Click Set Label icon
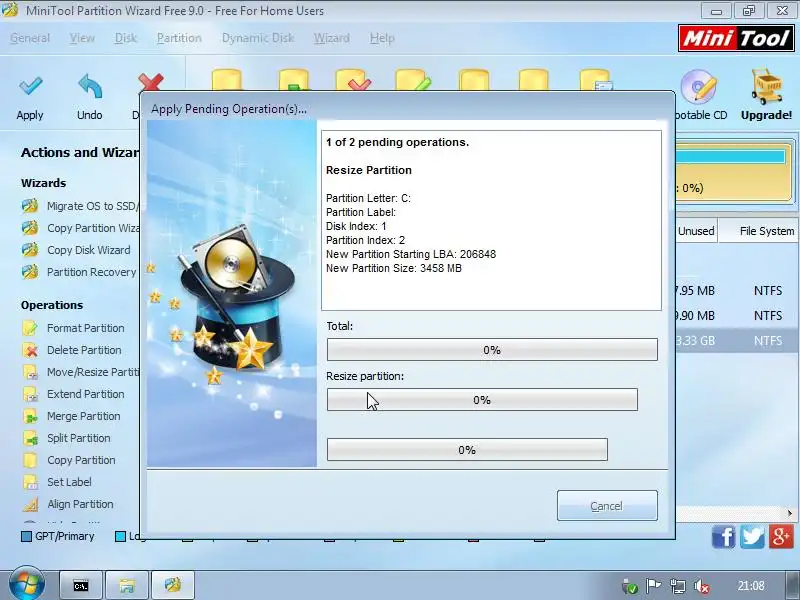800x600 pixels. click(x=30, y=482)
